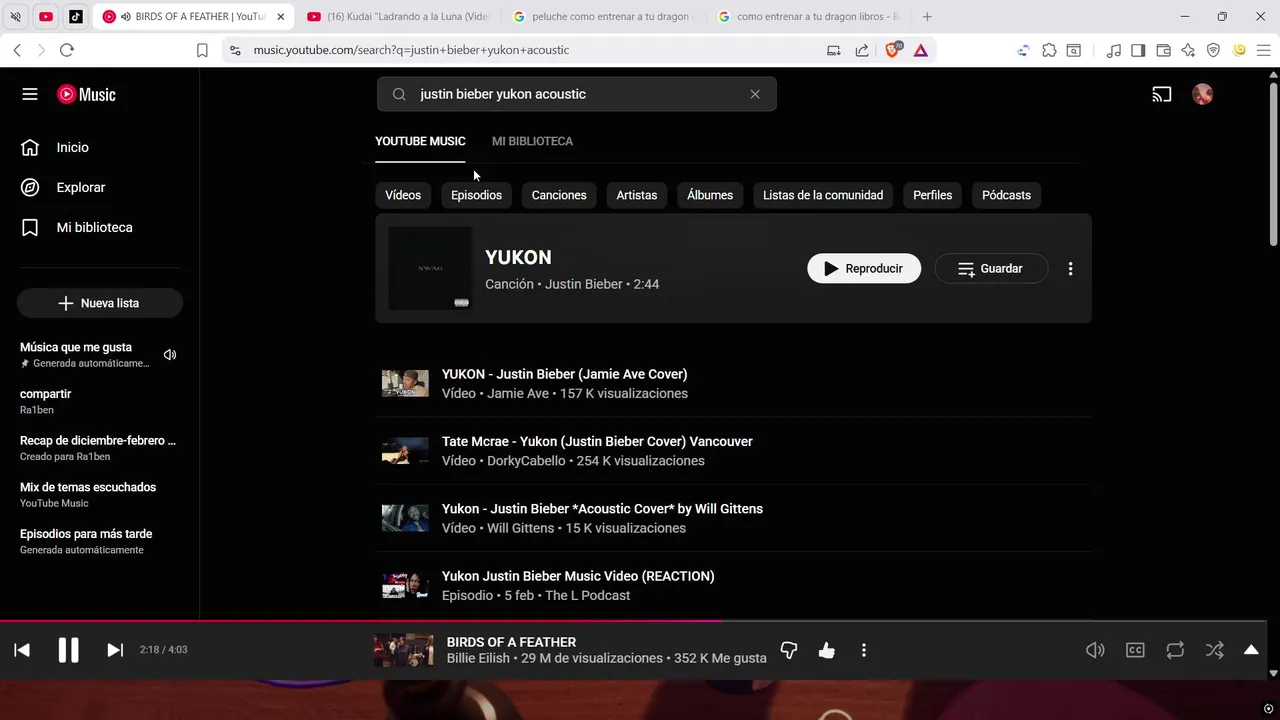Switch to the YOUTUBE MUSIC tab
1280x720 pixels.
[420, 141]
